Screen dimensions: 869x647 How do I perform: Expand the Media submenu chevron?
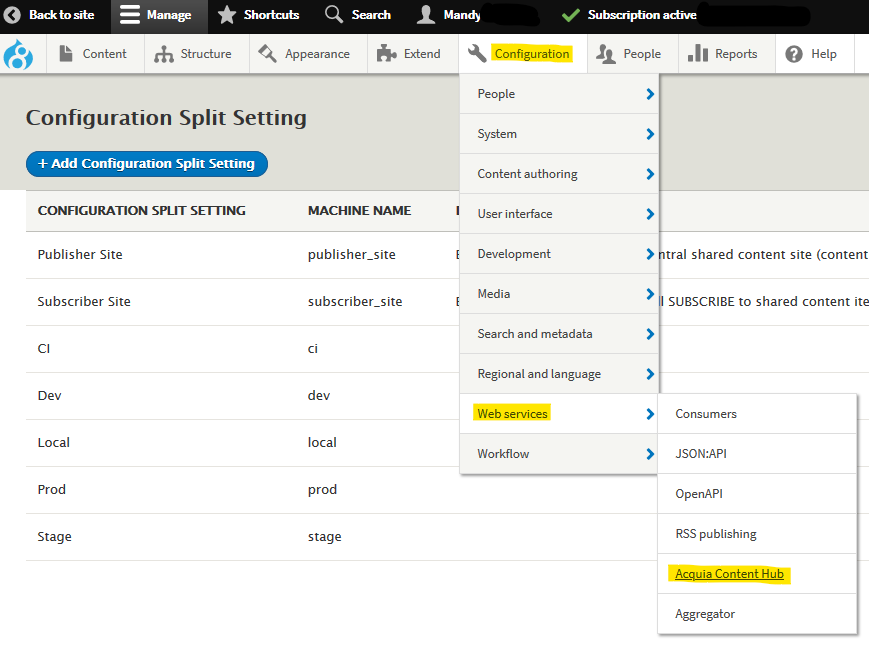coord(650,294)
